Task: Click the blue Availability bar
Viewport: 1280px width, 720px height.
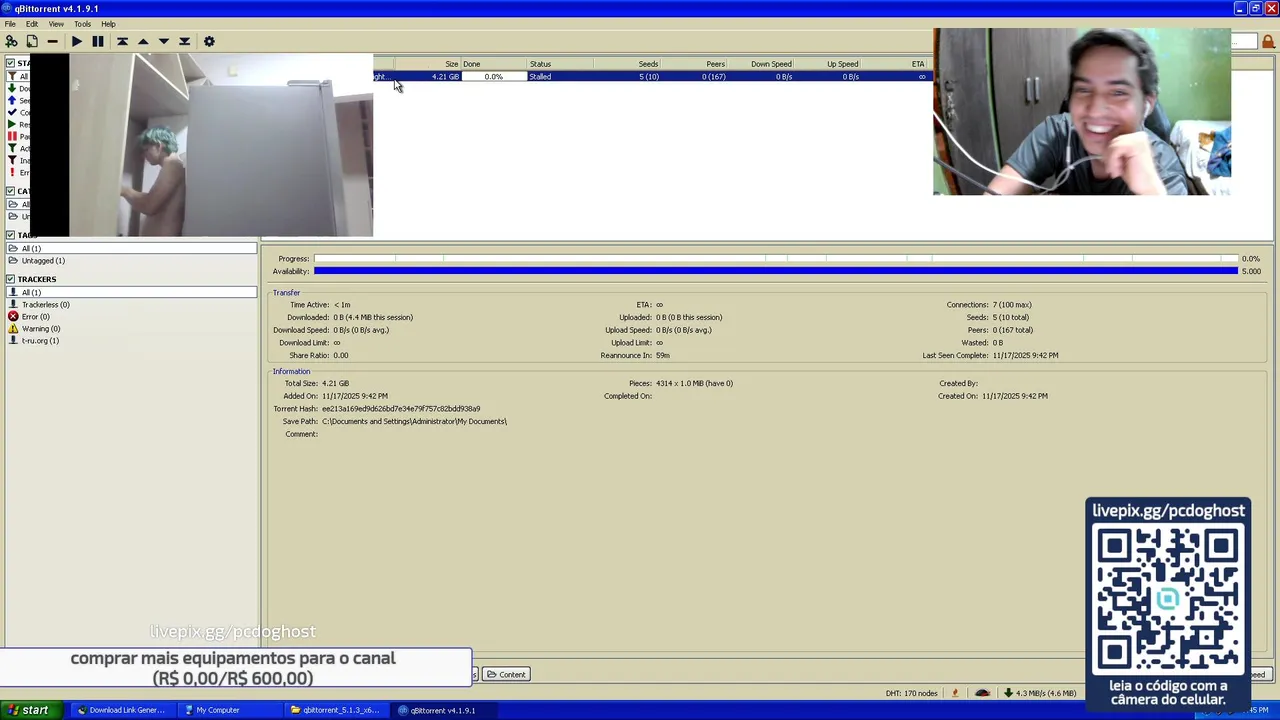Action: click(x=775, y=271)
